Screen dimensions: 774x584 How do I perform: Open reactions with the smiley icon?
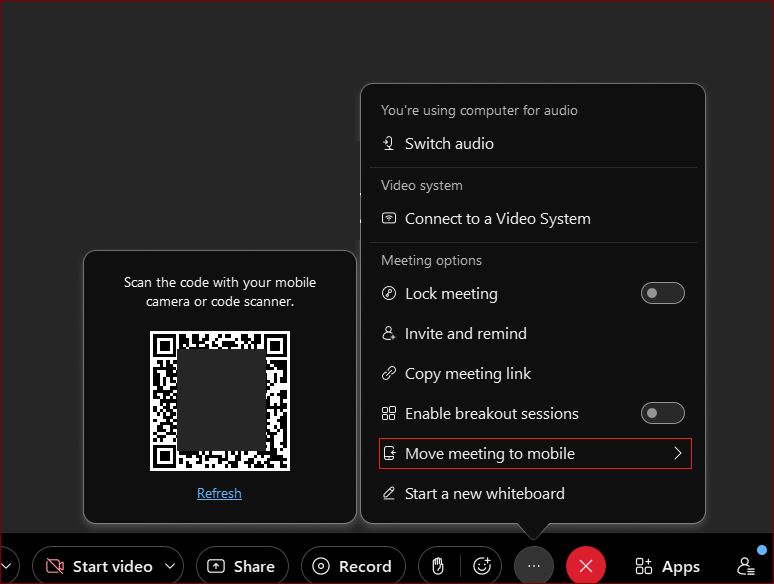(482, 566)
